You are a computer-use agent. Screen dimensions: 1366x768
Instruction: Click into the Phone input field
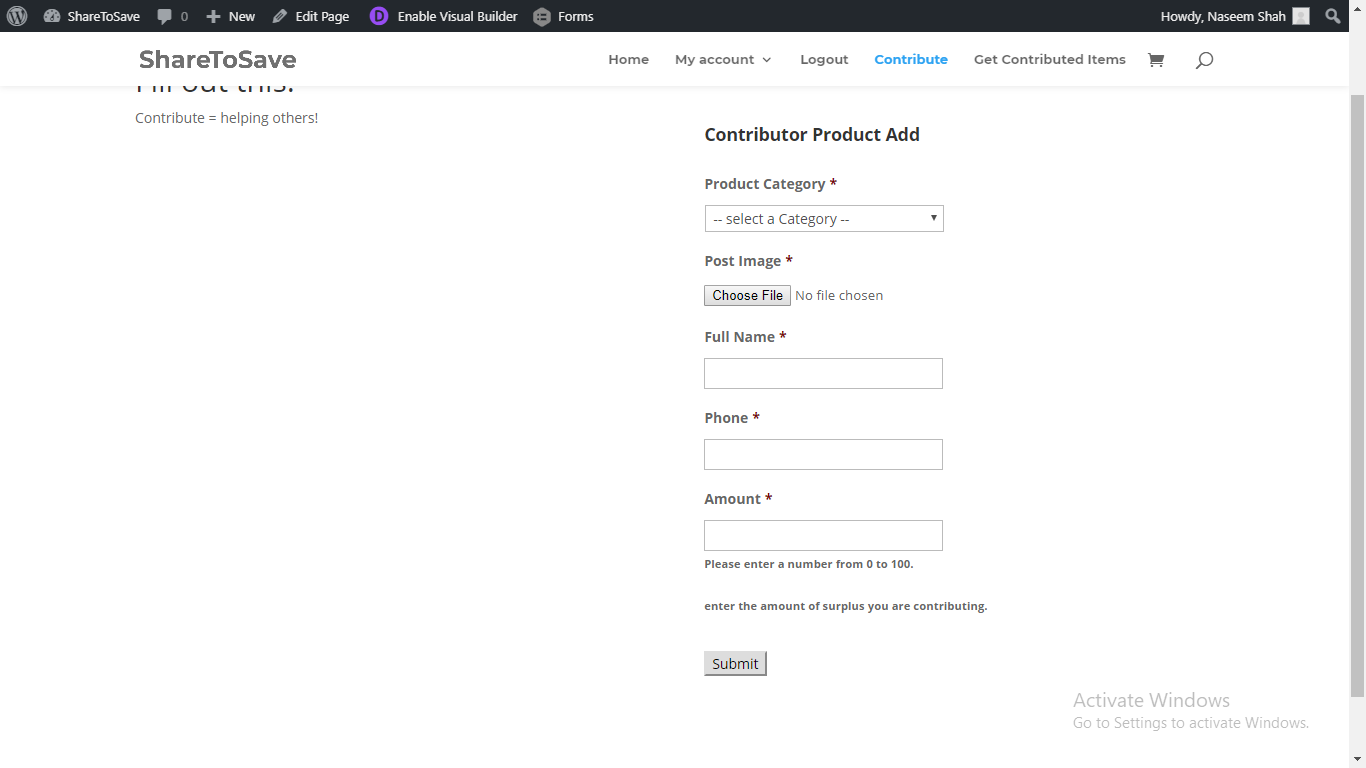coord(823,455)
